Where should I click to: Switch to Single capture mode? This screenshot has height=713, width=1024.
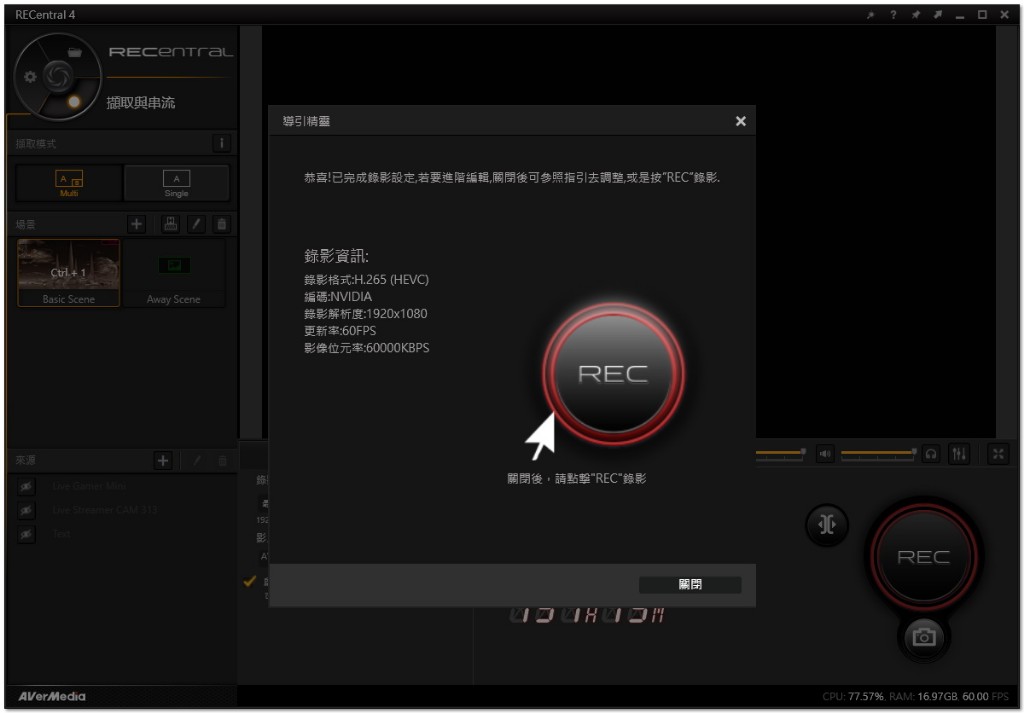click(x=176, y=183)
